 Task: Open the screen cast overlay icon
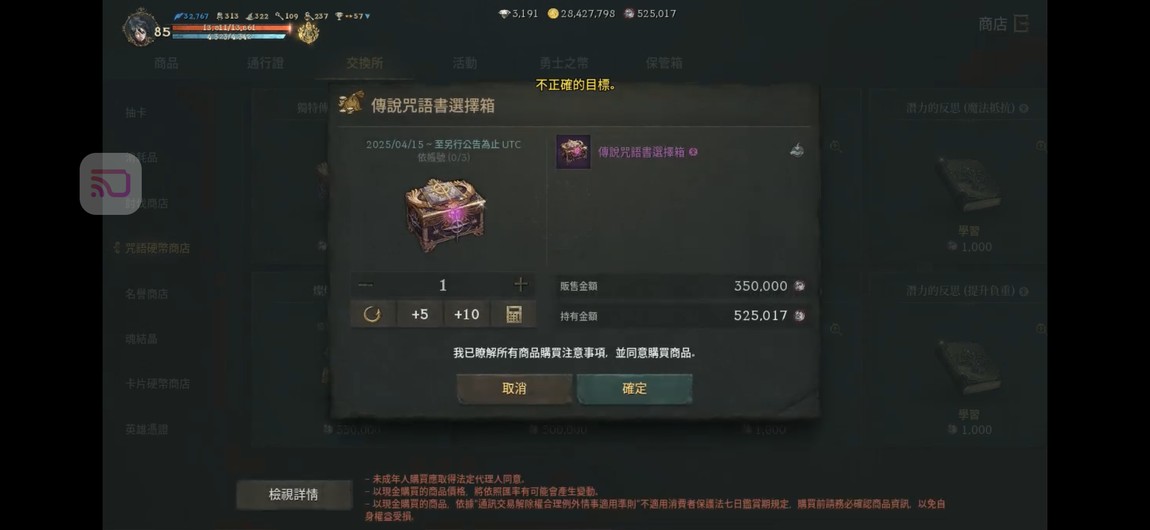[111, 184]
